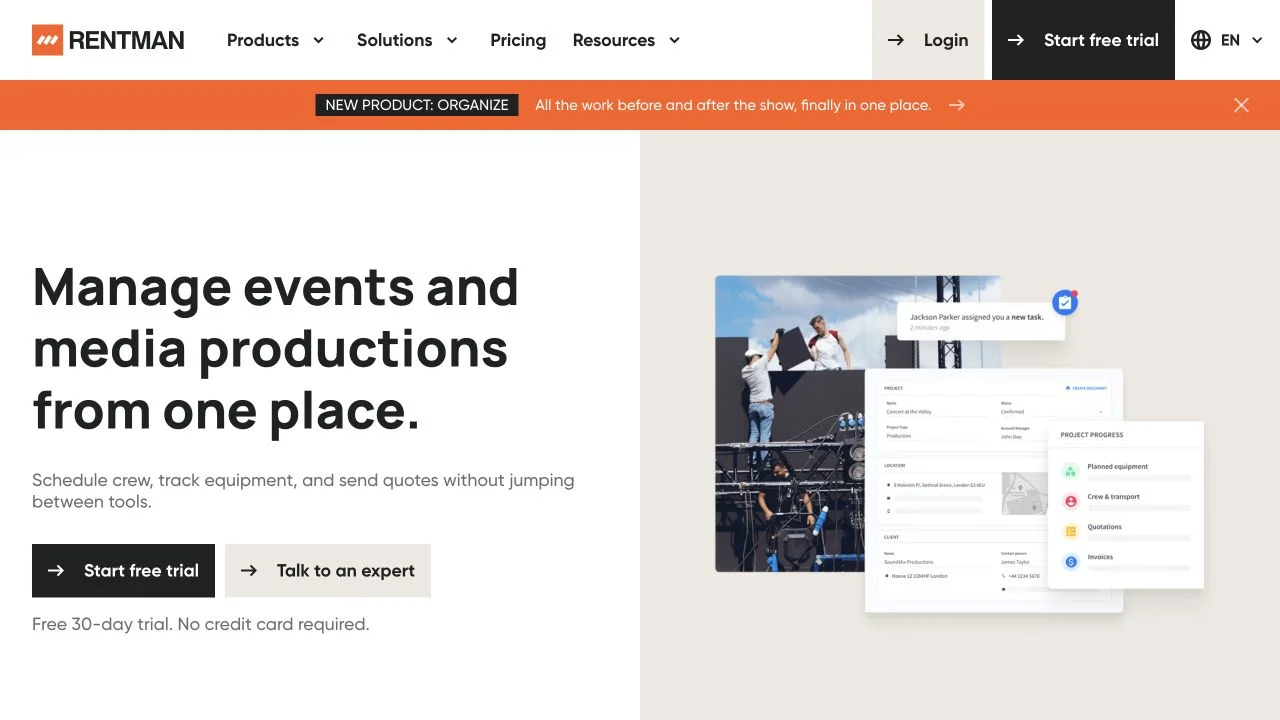The height and width of the screenshot is (720, 1280).
Task: Click the PROJECT PROGRESS heading
Action: pyautogui.click(x=1092, y=435)
